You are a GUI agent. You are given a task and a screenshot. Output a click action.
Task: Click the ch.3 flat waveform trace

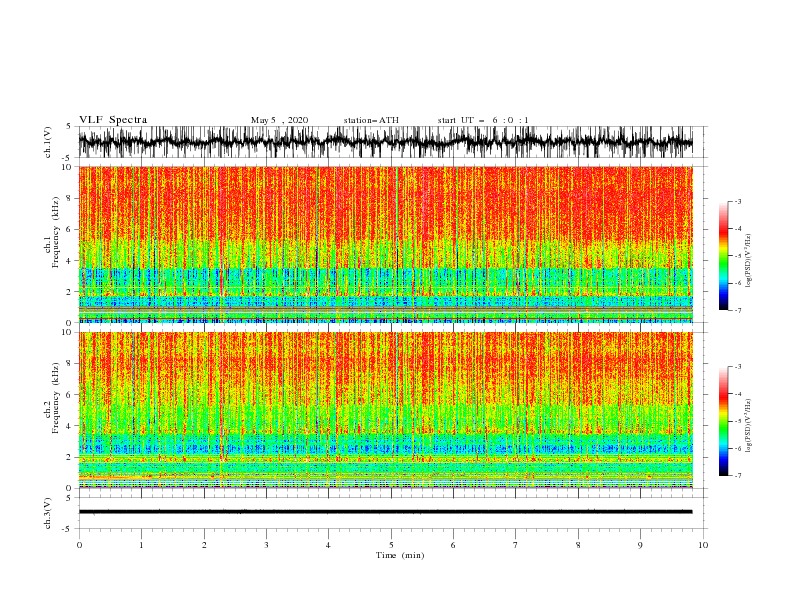[x=385, y=512]
